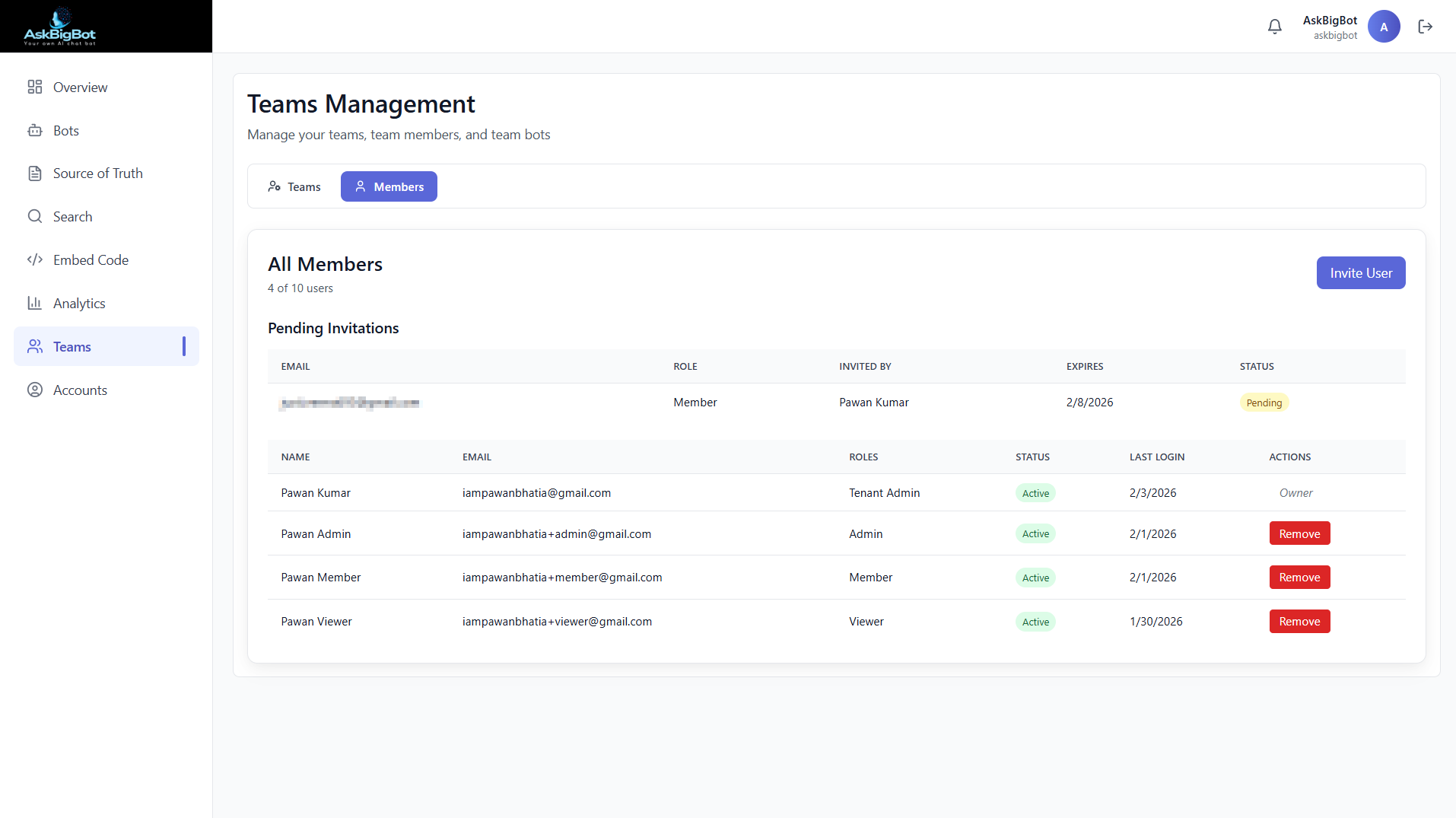The height and width of the screenshot is (818, 1456).
Task: Click the Accounts profile icon
Action: [35, 390]
